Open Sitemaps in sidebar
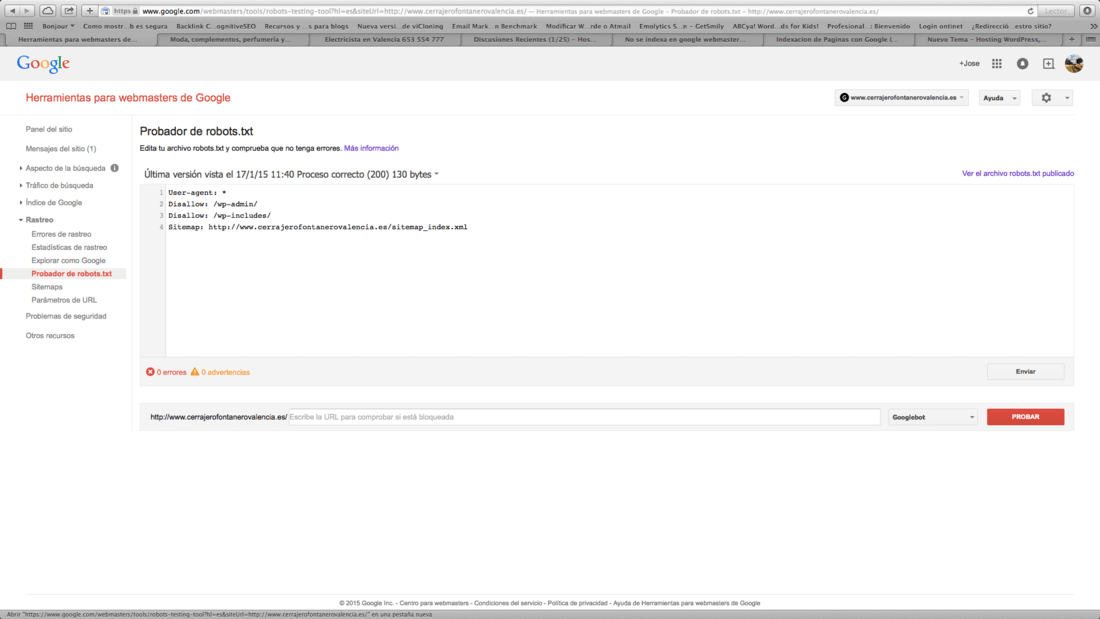Screen dimensions: 1100x619 click(x=47, y=287)
